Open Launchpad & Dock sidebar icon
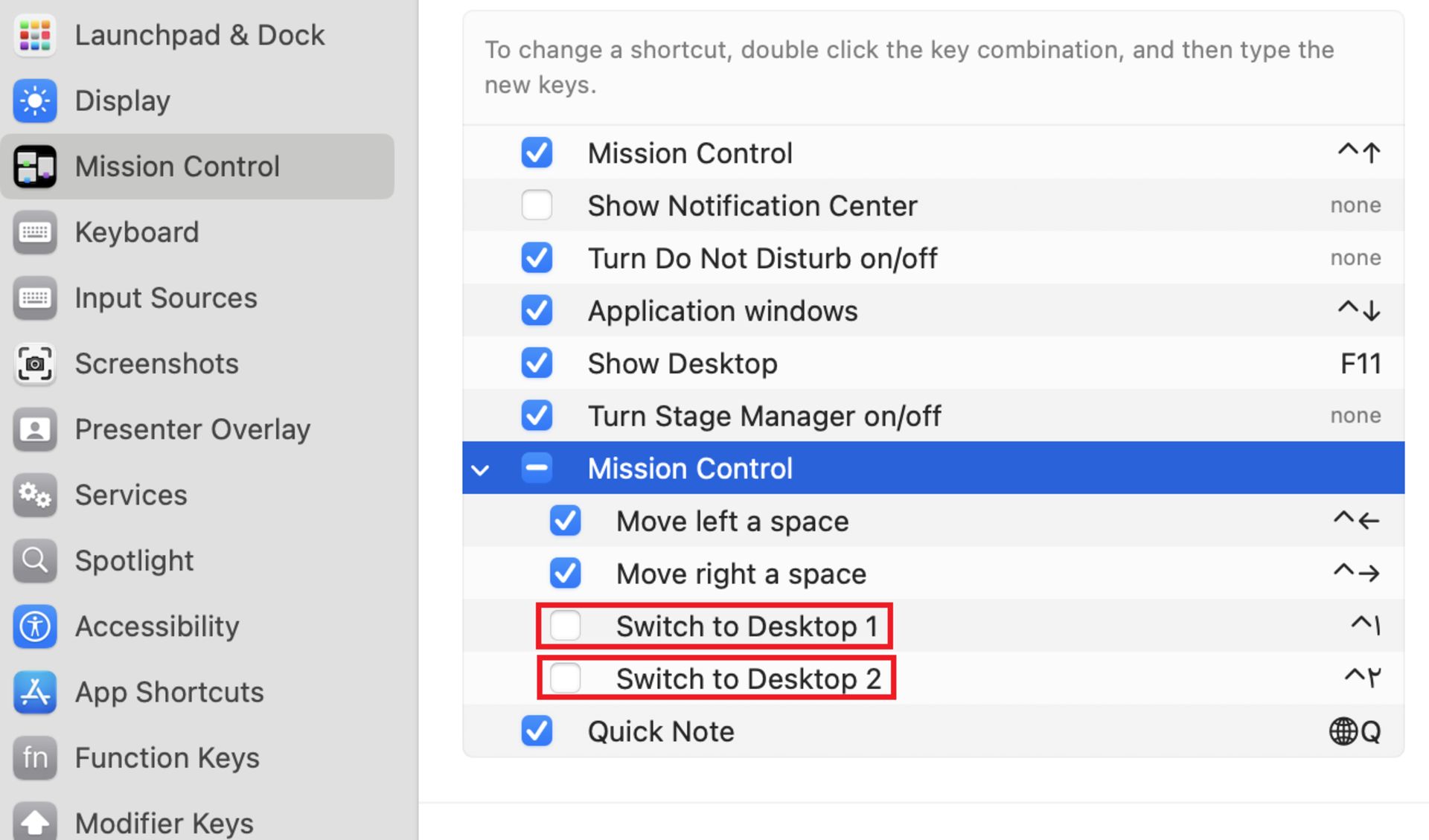The height and width of the screenshot is (840, 1429). (34, 35)
